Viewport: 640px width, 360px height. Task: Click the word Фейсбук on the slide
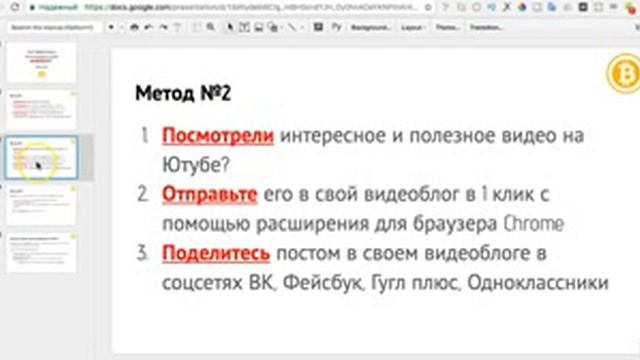322,282
